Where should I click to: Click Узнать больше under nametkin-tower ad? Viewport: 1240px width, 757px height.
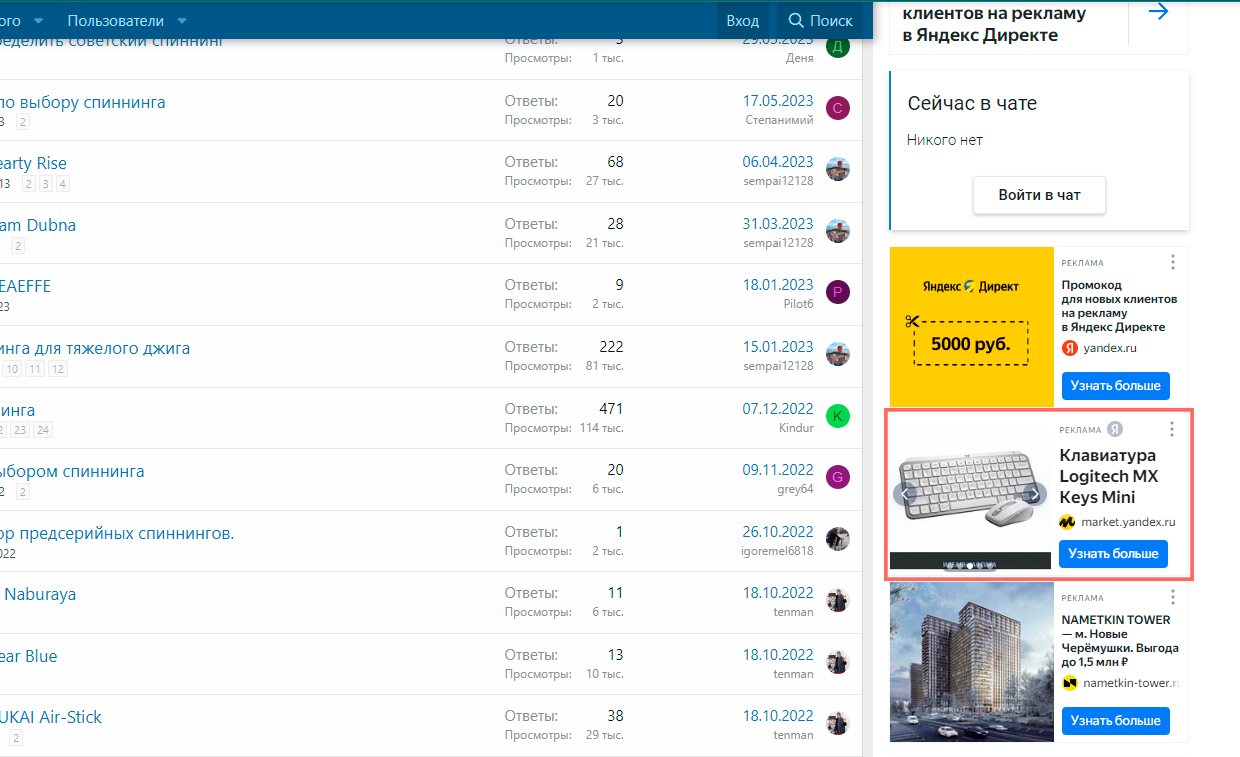coord(1115,720)
